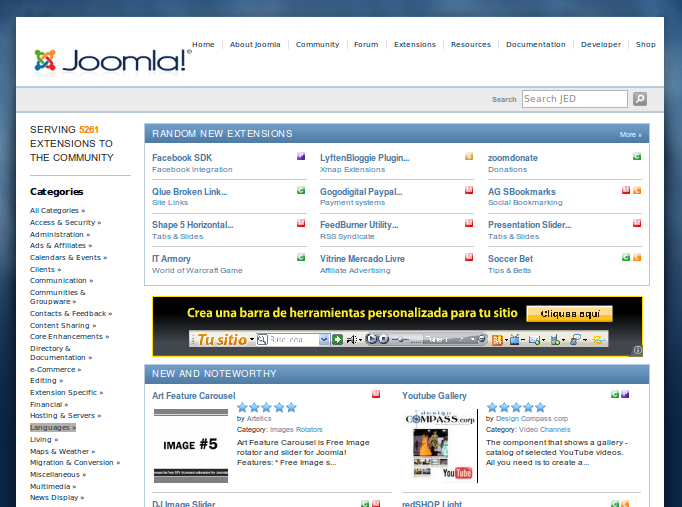Open the Calendars & Events category
Screen dimensions: 682x507
point(68,257)
